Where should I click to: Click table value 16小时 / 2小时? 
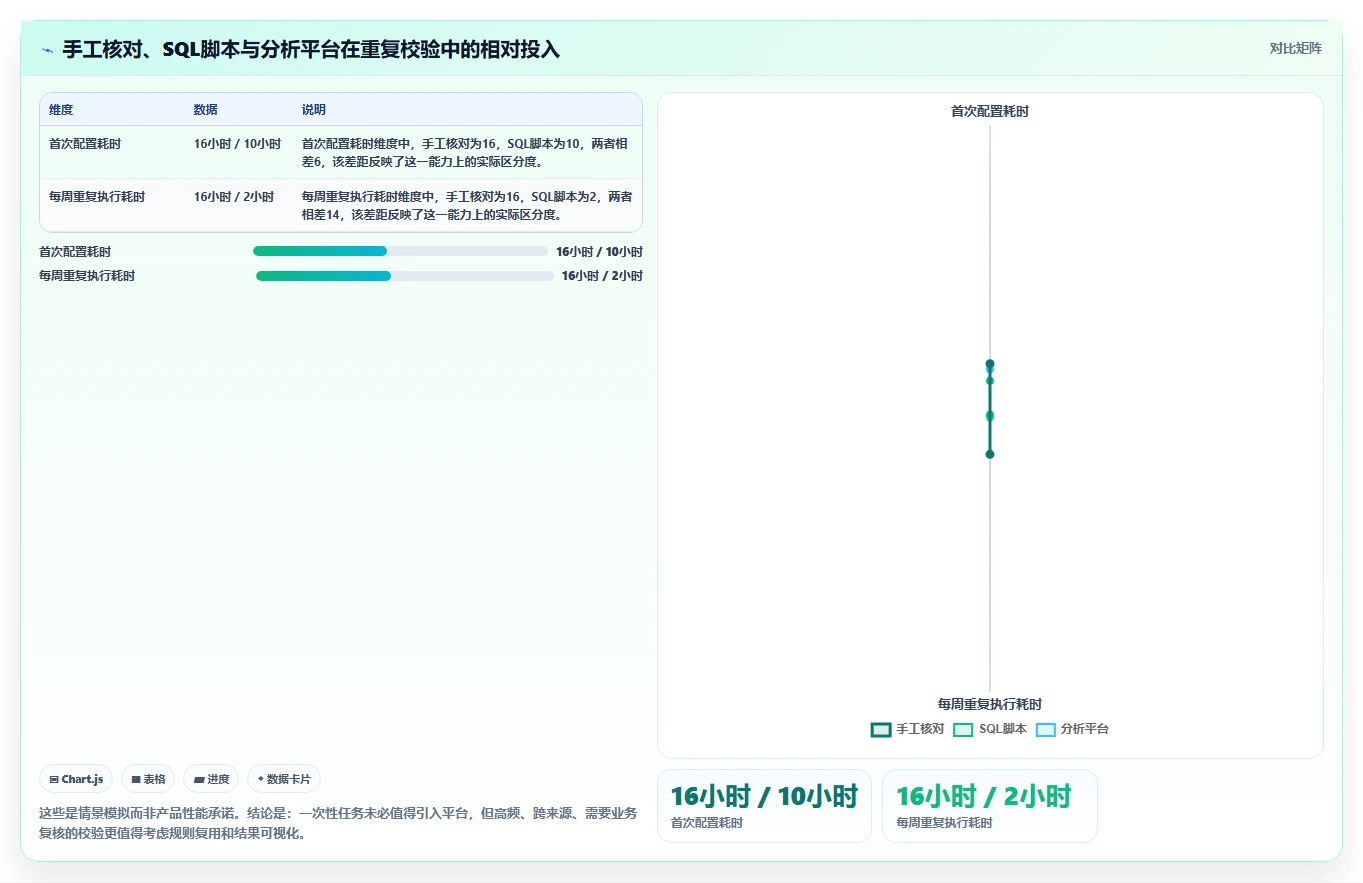tap(234, 197)
